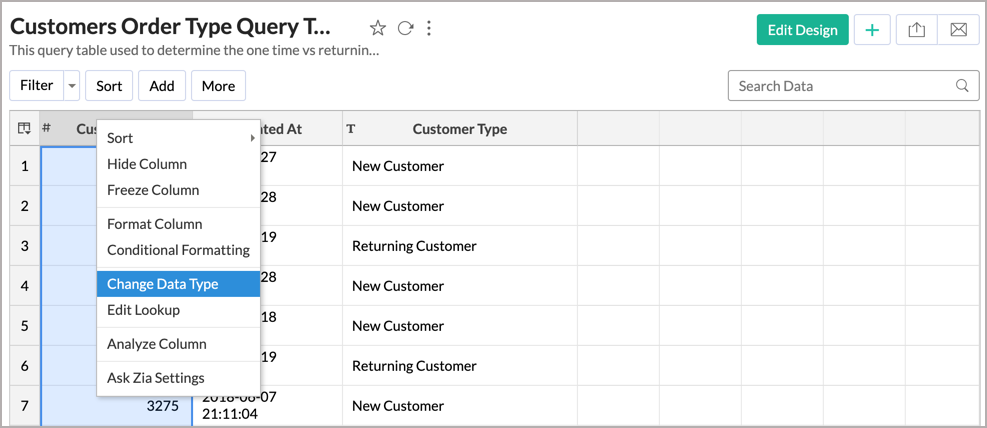
Task: Click the Customer Type column header
Action: (459, 129)
